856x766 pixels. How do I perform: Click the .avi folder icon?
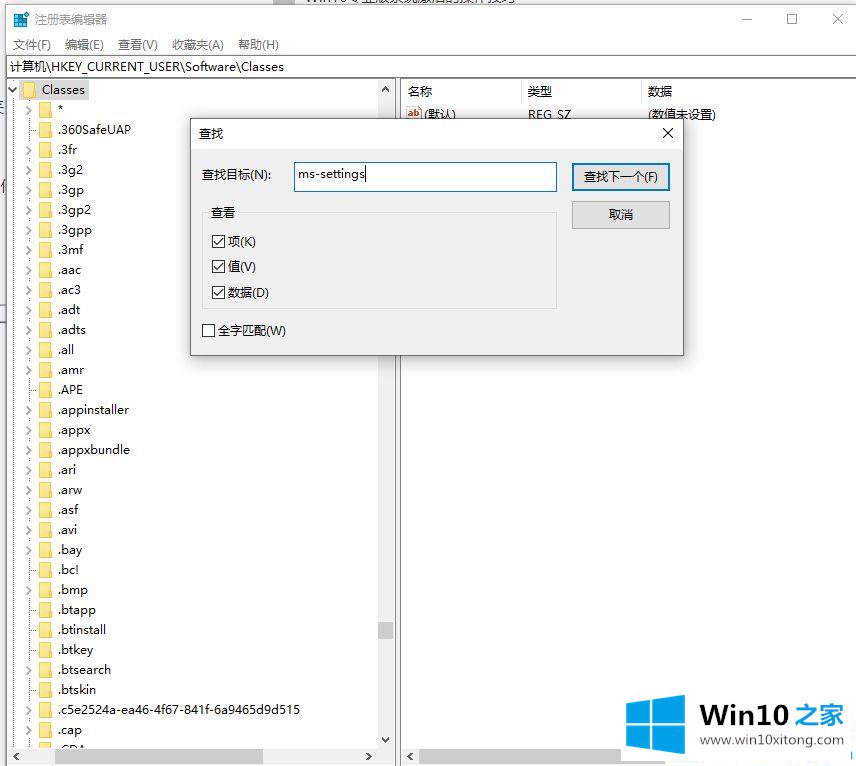[45, 530]
